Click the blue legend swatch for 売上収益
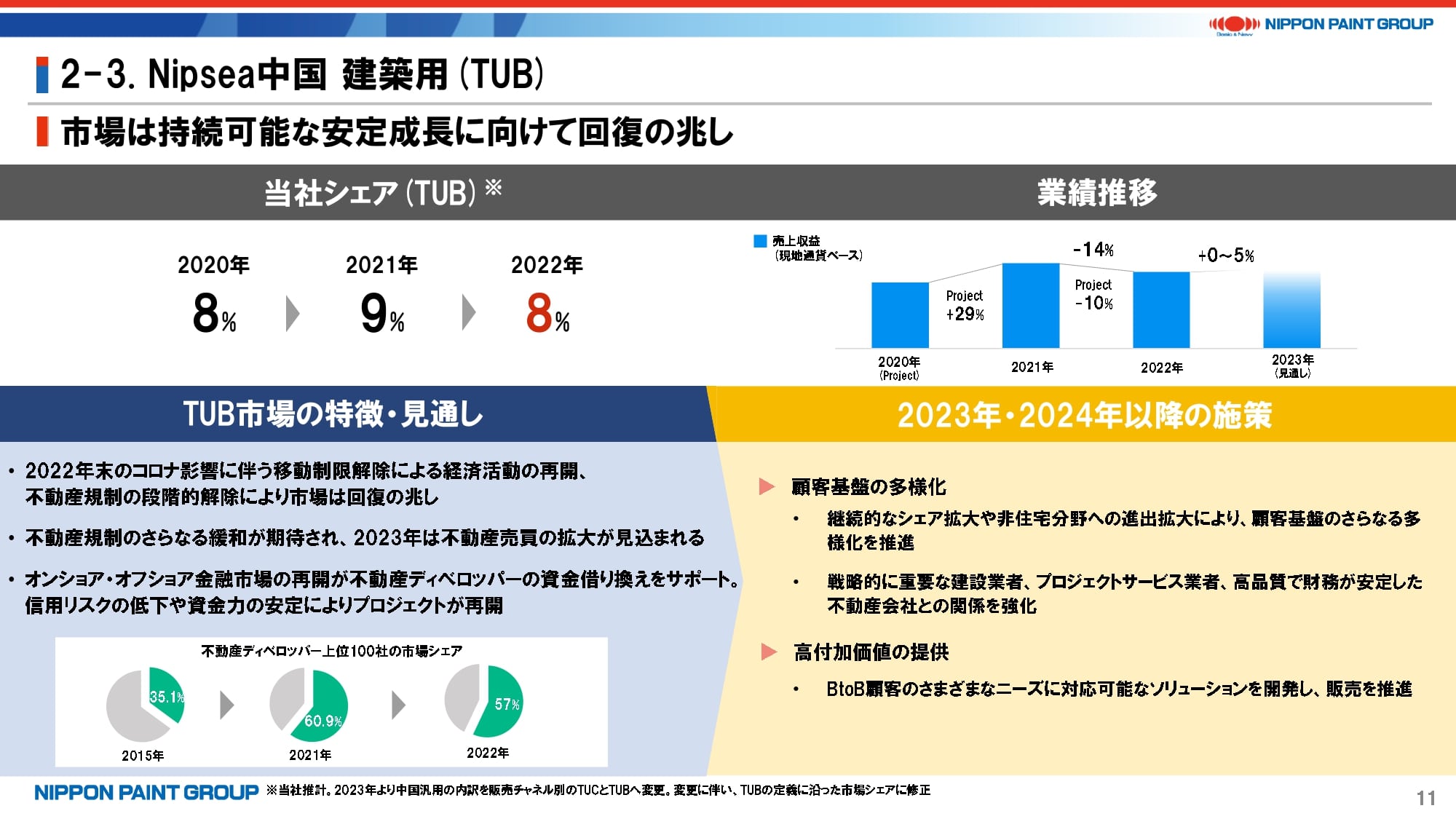The image size is (1456, 819). tap(760, 241)
